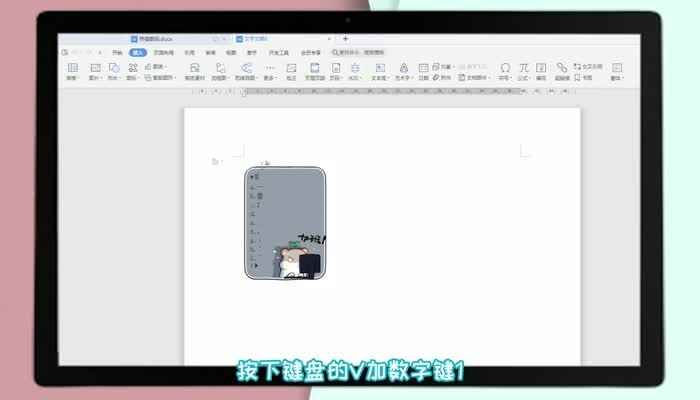Click the Mind Map (思维导图) icon

(x=245, y=69)
